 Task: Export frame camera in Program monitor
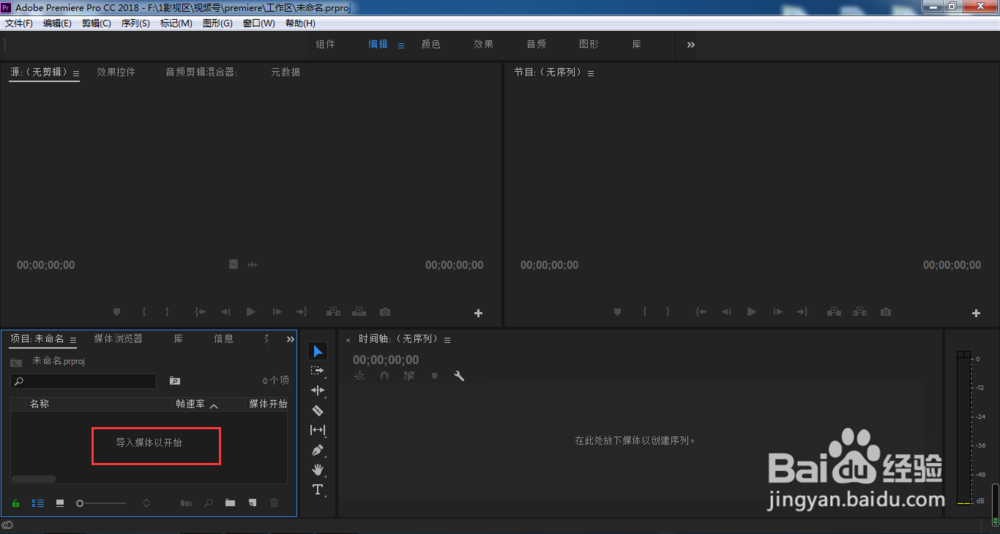(885, 312)
